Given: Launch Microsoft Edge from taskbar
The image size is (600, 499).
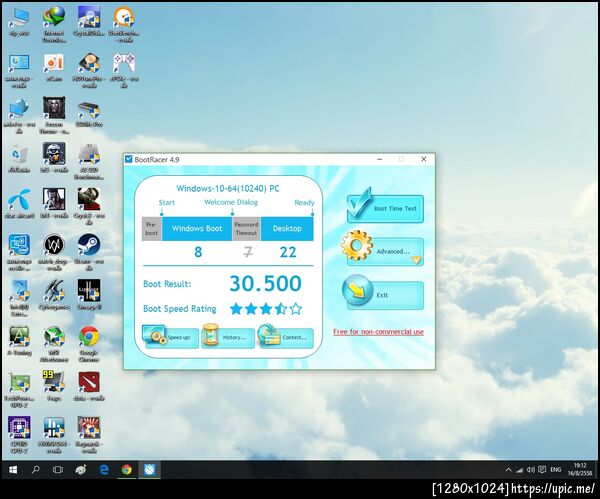Looking at the screenshot, I should (x=104, y=470).
